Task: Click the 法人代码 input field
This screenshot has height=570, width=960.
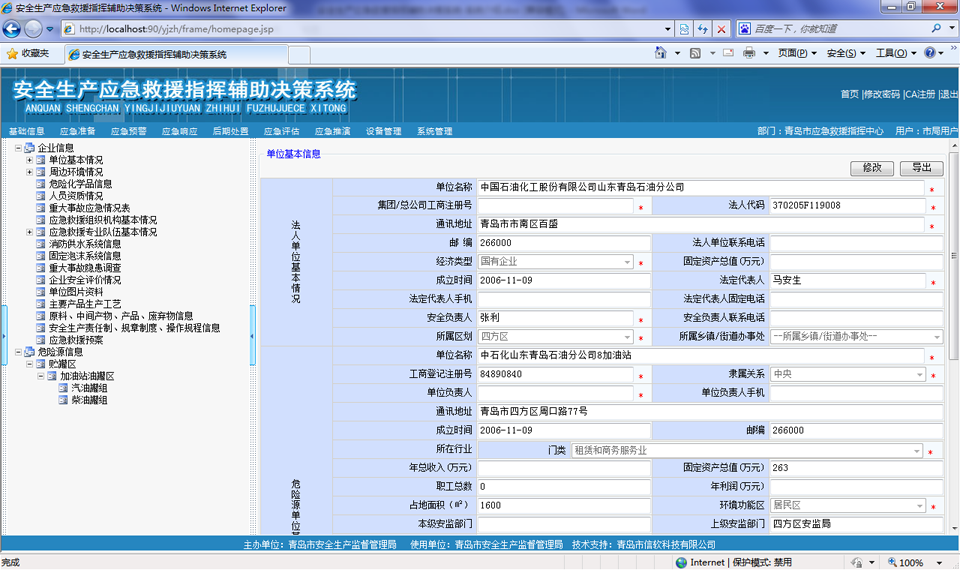Action: (846, 206)
